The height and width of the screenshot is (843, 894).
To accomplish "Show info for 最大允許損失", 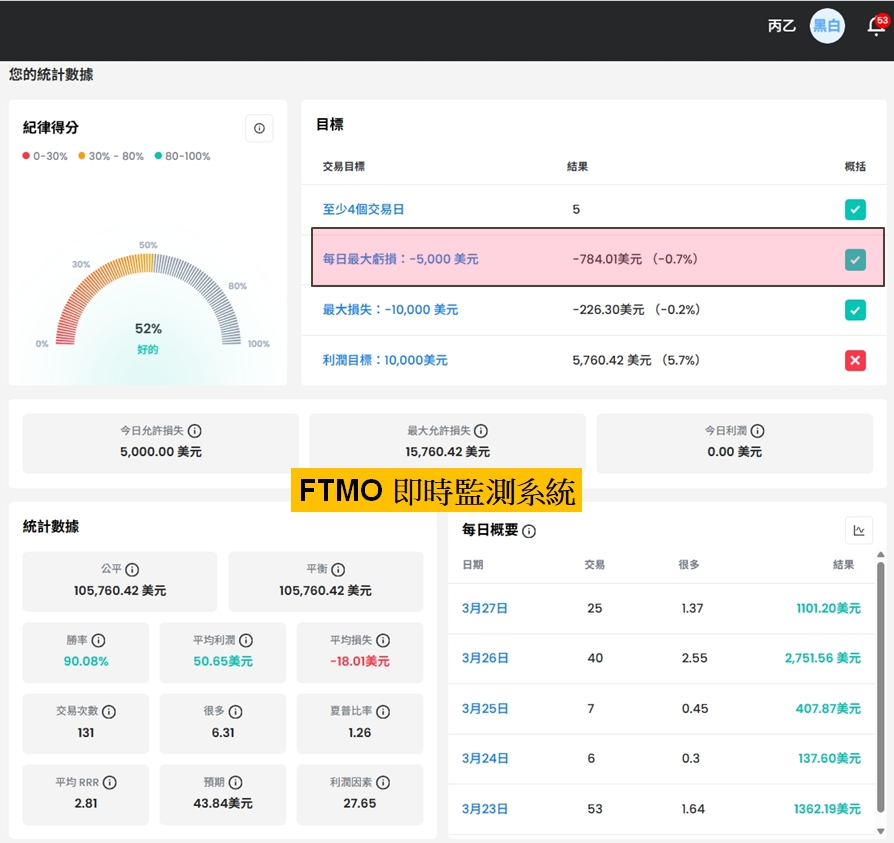I will (481, 431).
